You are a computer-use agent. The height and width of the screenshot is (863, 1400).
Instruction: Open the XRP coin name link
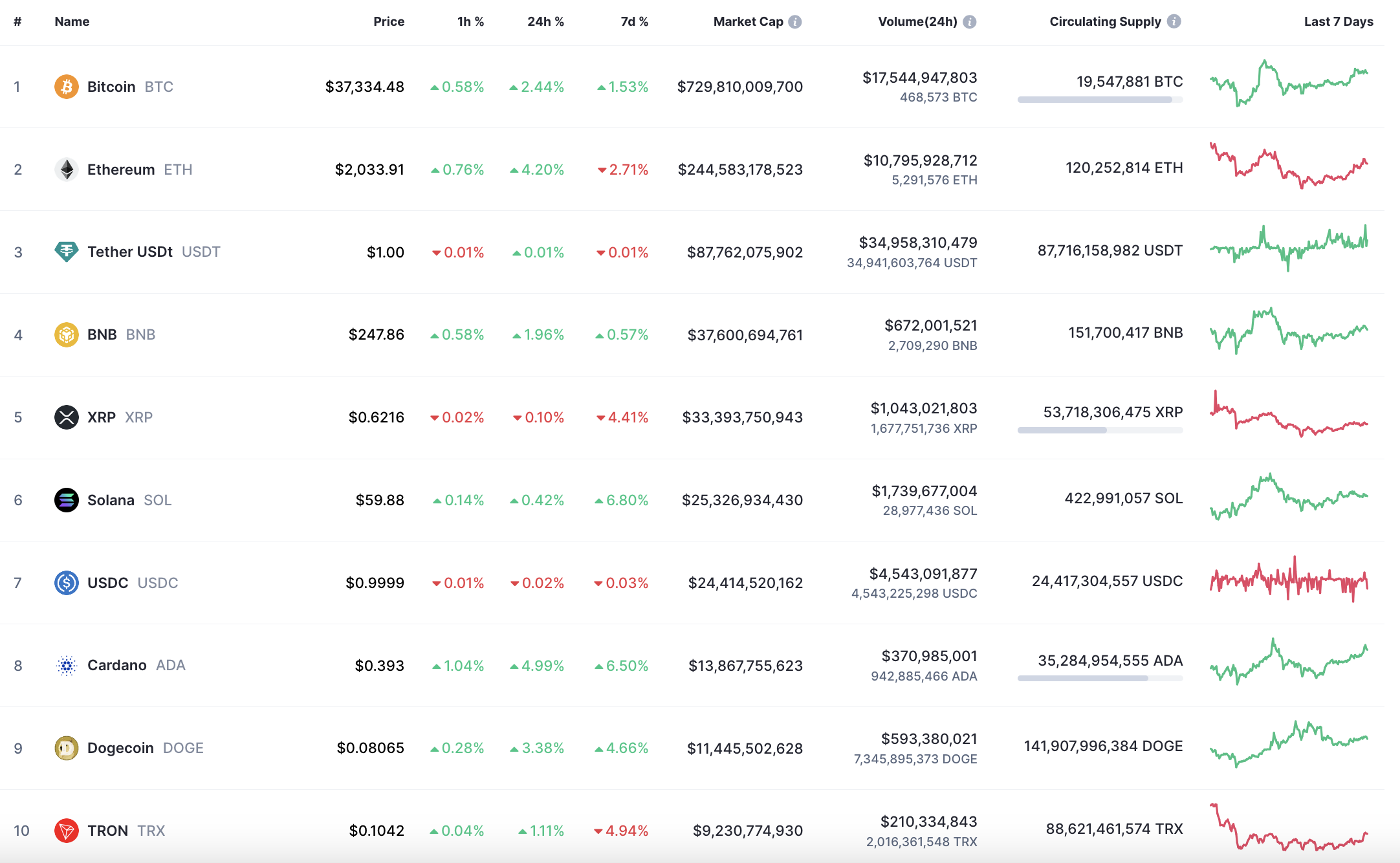[x=102, y=417]
